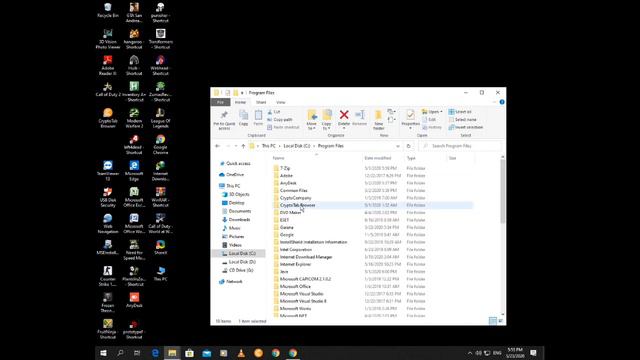Select Network in navigation pane
The height and width of the screenshot is (360, 640).
231,282
